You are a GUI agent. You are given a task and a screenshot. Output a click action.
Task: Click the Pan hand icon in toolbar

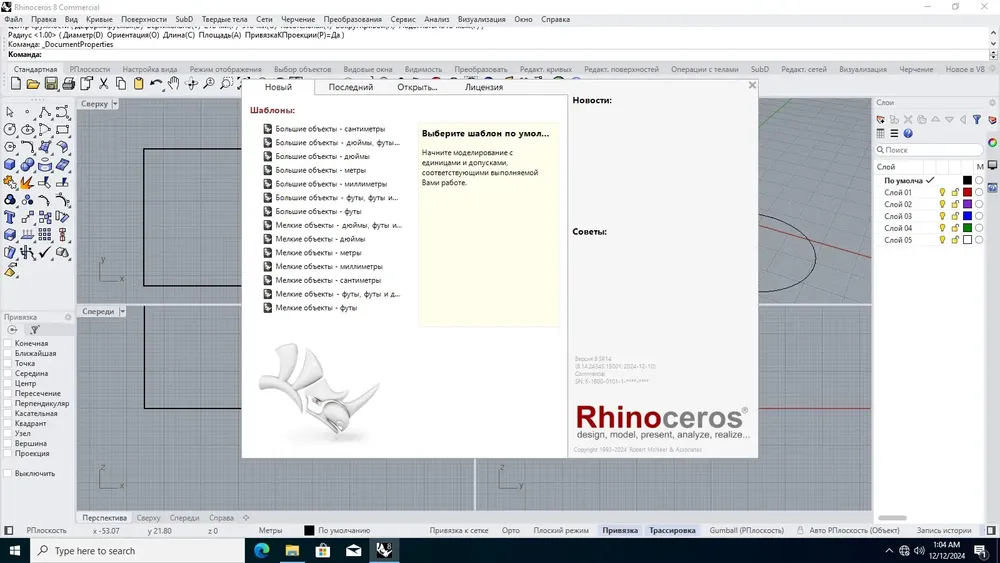click(x=173, y=84)
